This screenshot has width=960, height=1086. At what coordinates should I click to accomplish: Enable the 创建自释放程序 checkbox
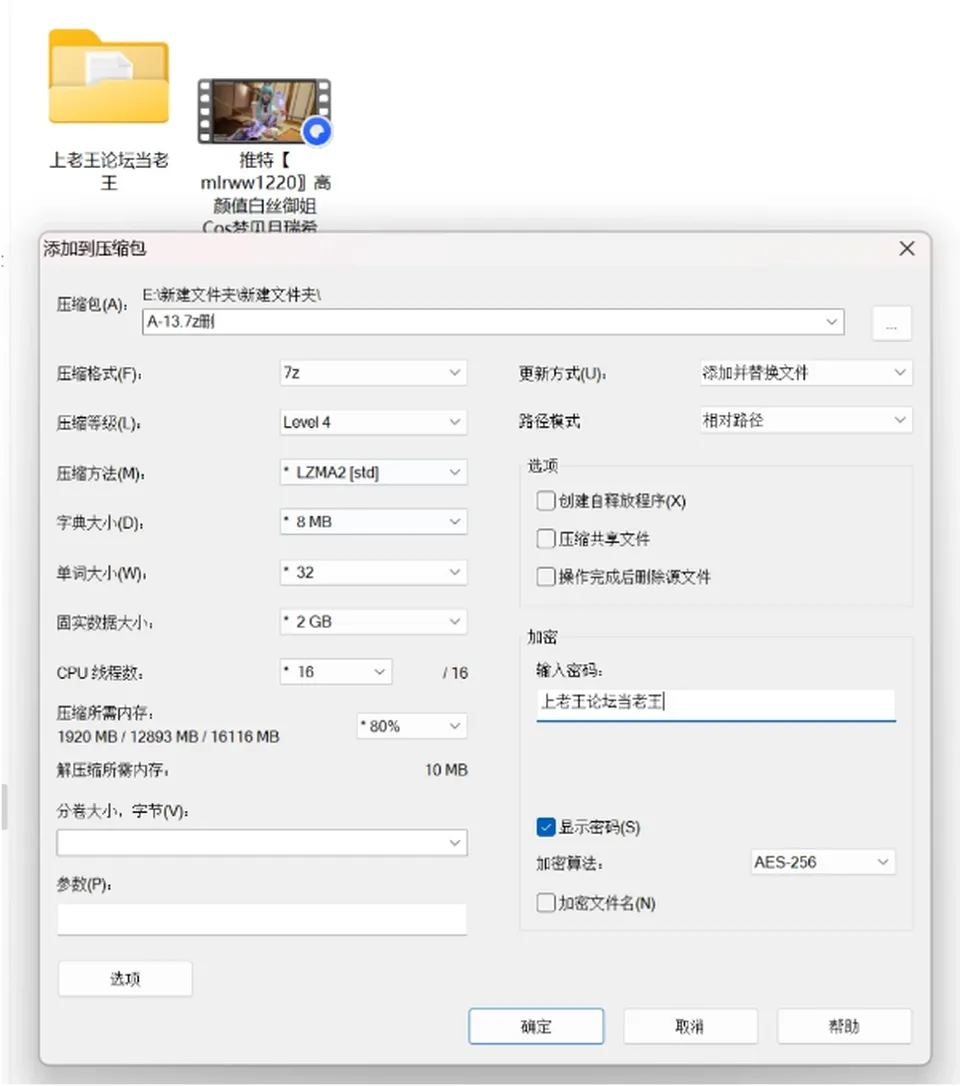click(x=546, y=501)
